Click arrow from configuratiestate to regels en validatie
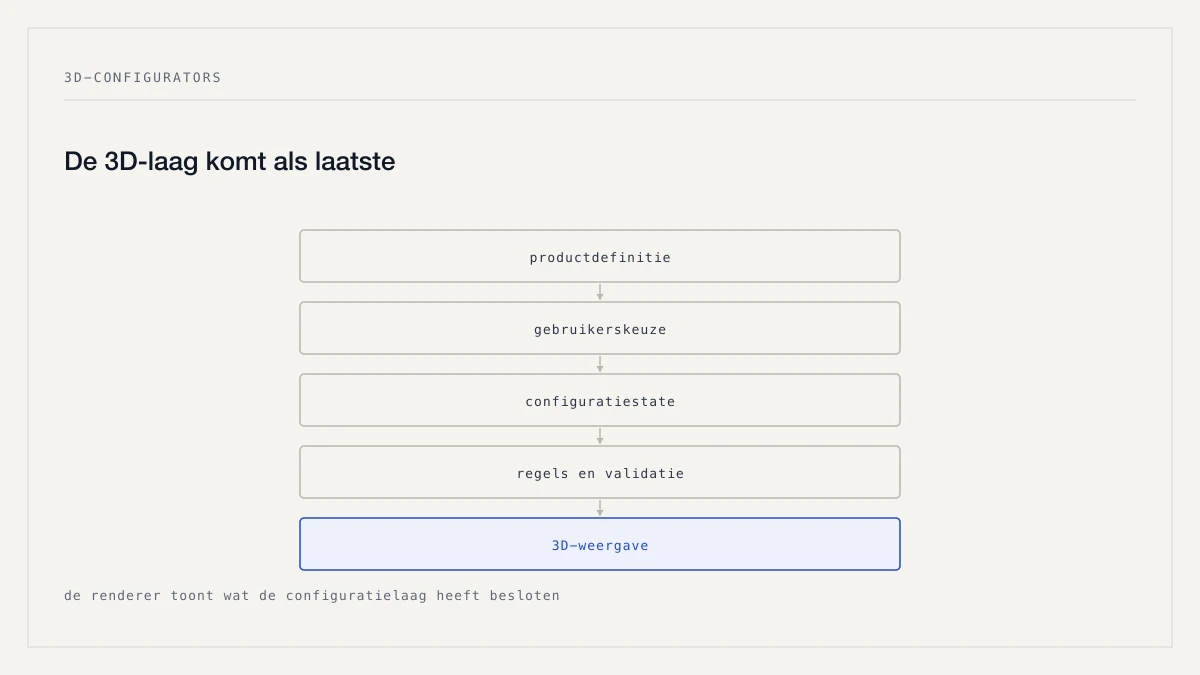The width and height of the screenshot is (1200, 675). [x=600, y=436]
